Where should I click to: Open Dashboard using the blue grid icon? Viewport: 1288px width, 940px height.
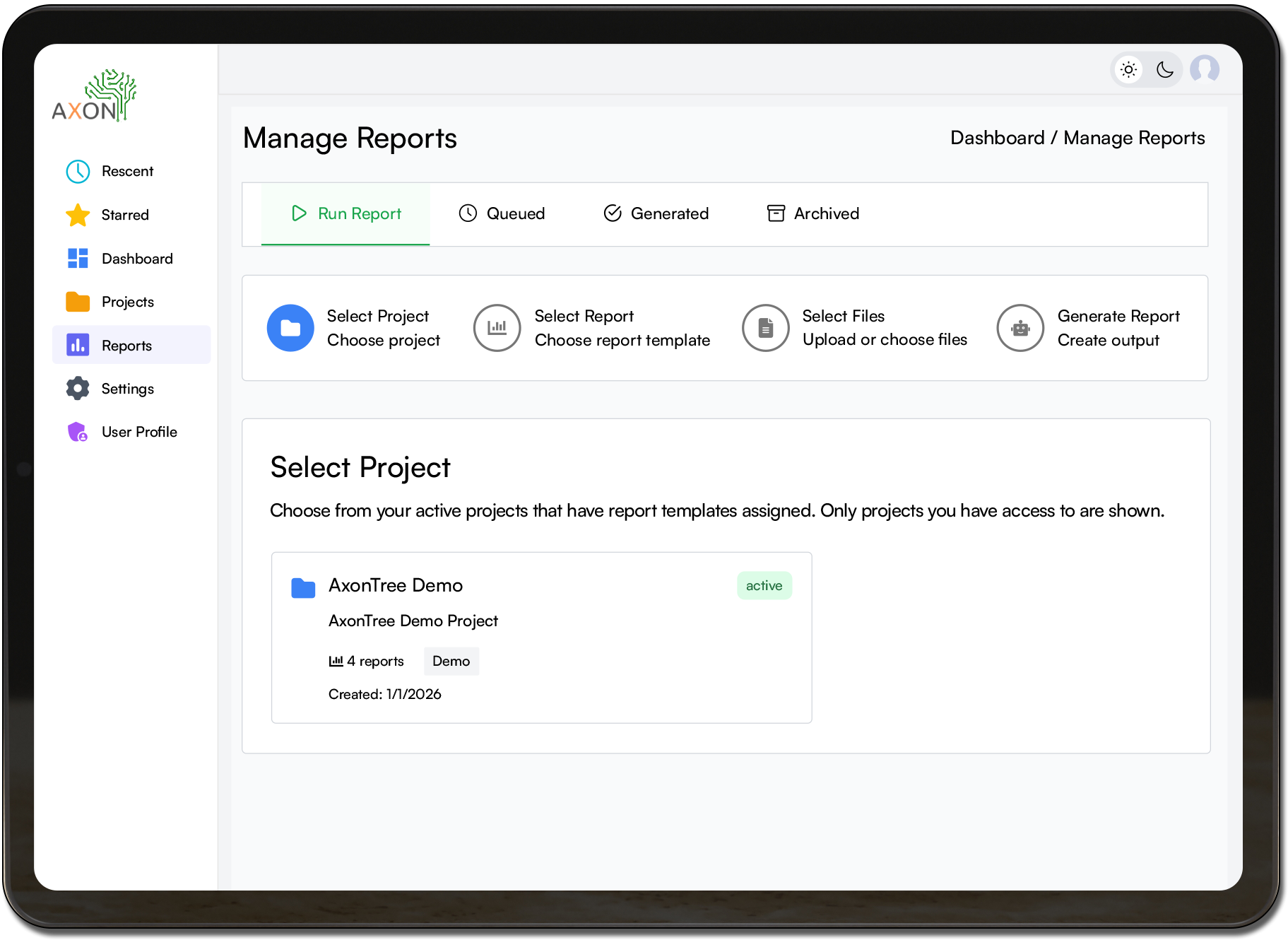78,259
